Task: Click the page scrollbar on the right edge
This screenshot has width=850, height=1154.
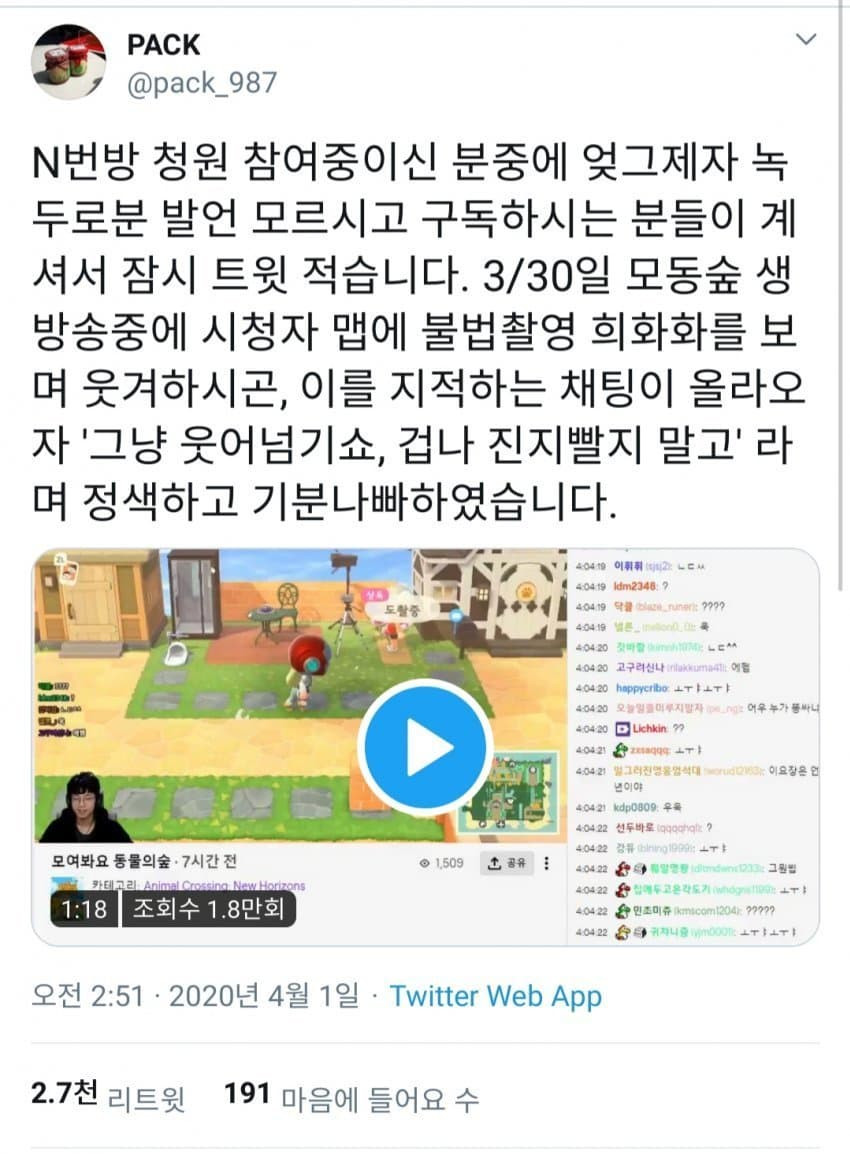Action: [841, 294]
